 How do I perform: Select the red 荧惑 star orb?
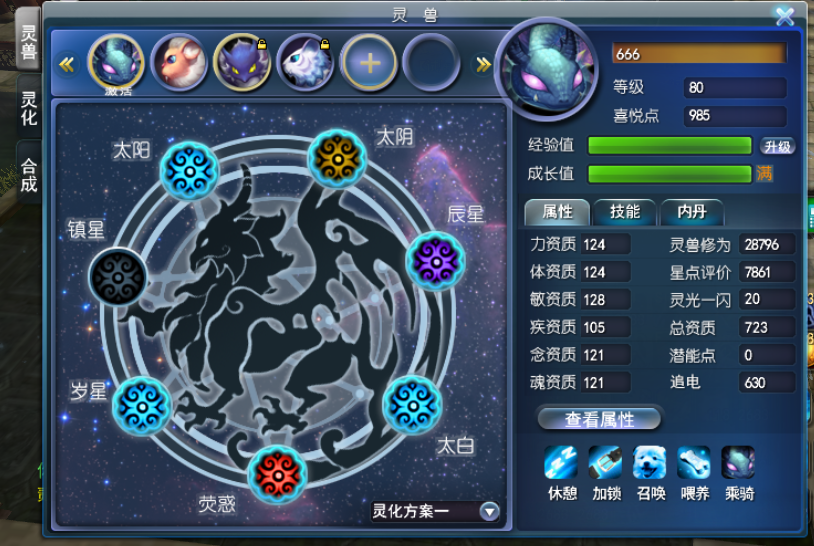(x=278, y=474)
